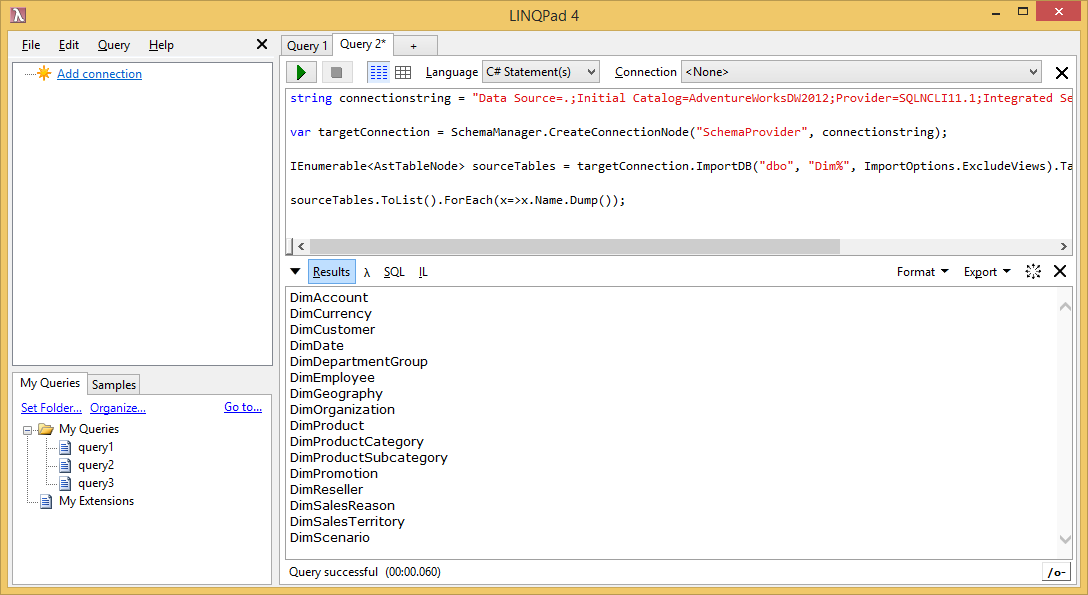
Task: Open the Connection dropdown
Action: (x=861, y=72)
